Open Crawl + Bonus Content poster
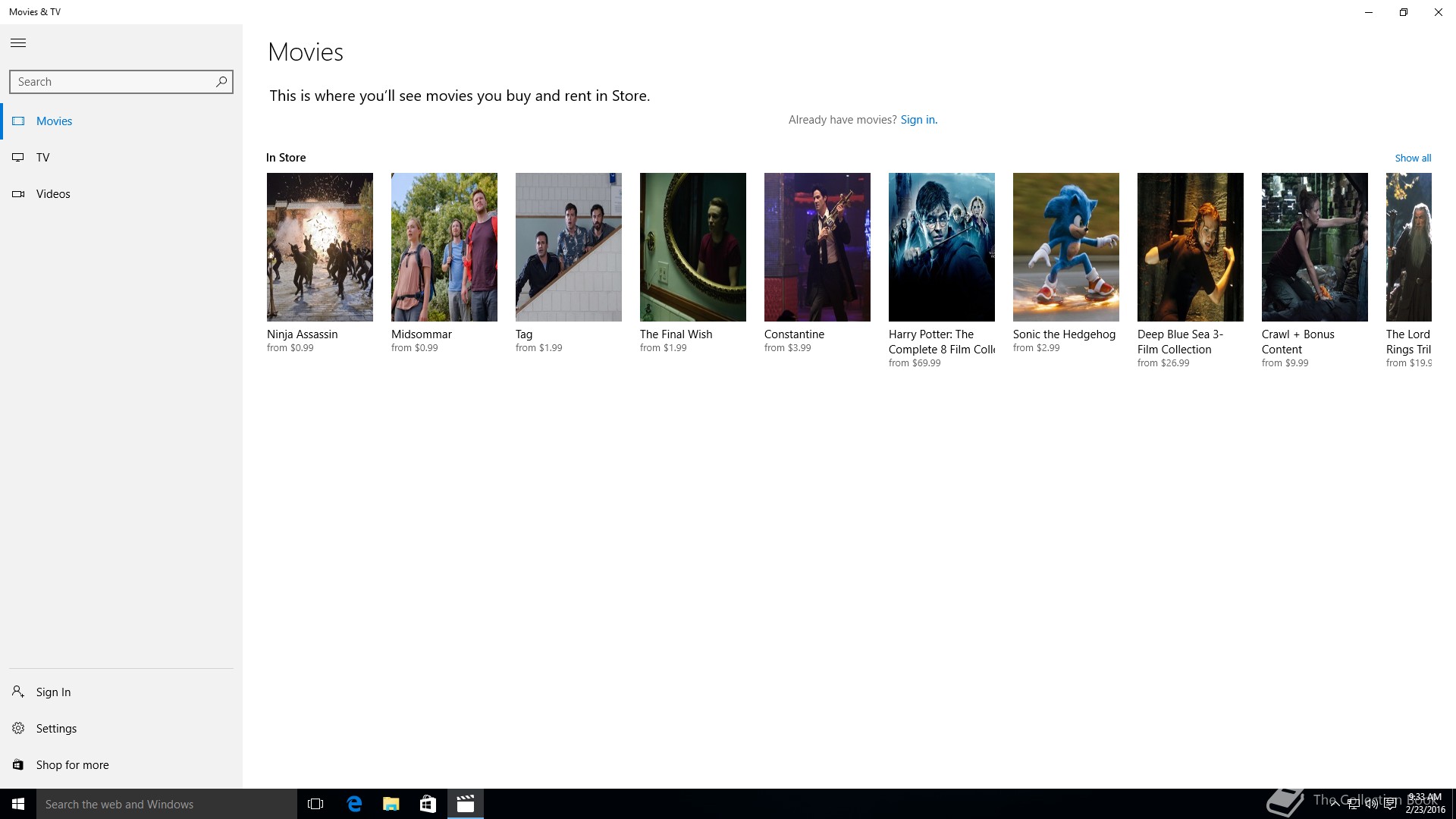Image resolution: width=1456 pixels, height=819 pixels. tap(1315, 247)
